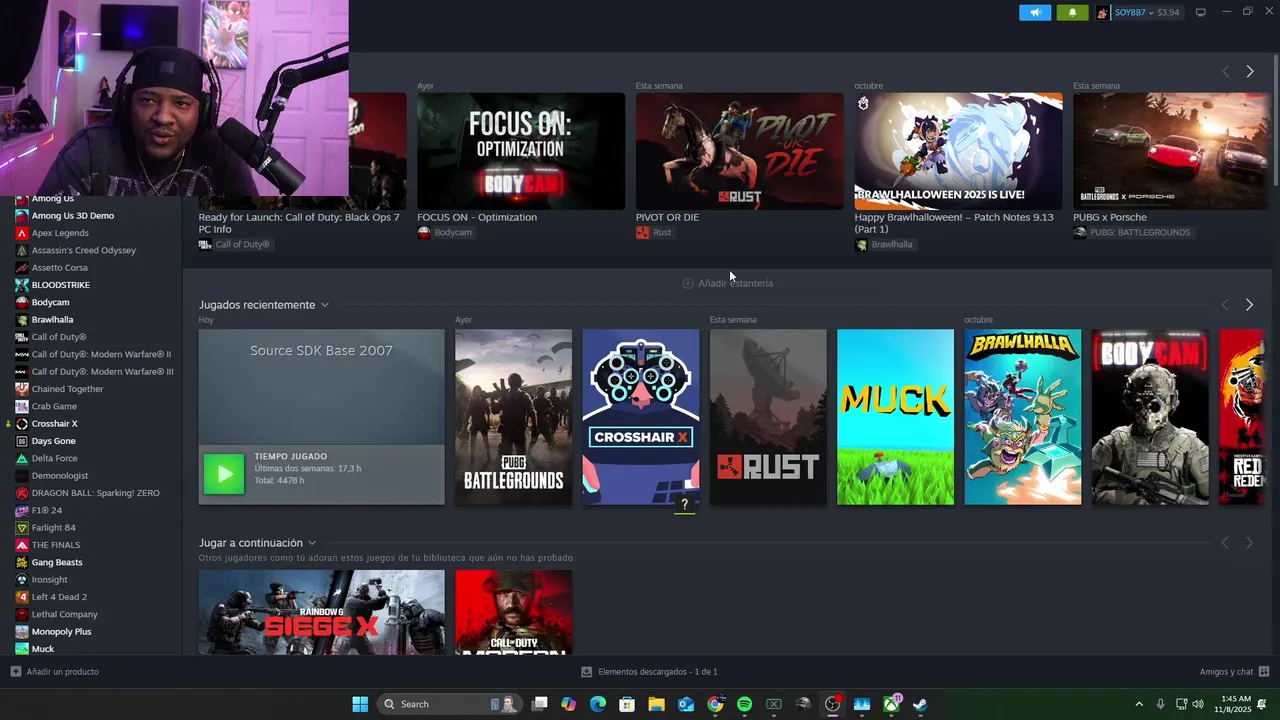1280x720 pixels.
Task: Click DRAGON BALL: Sparking! ZERO sidebar icon
Action: 22,493
